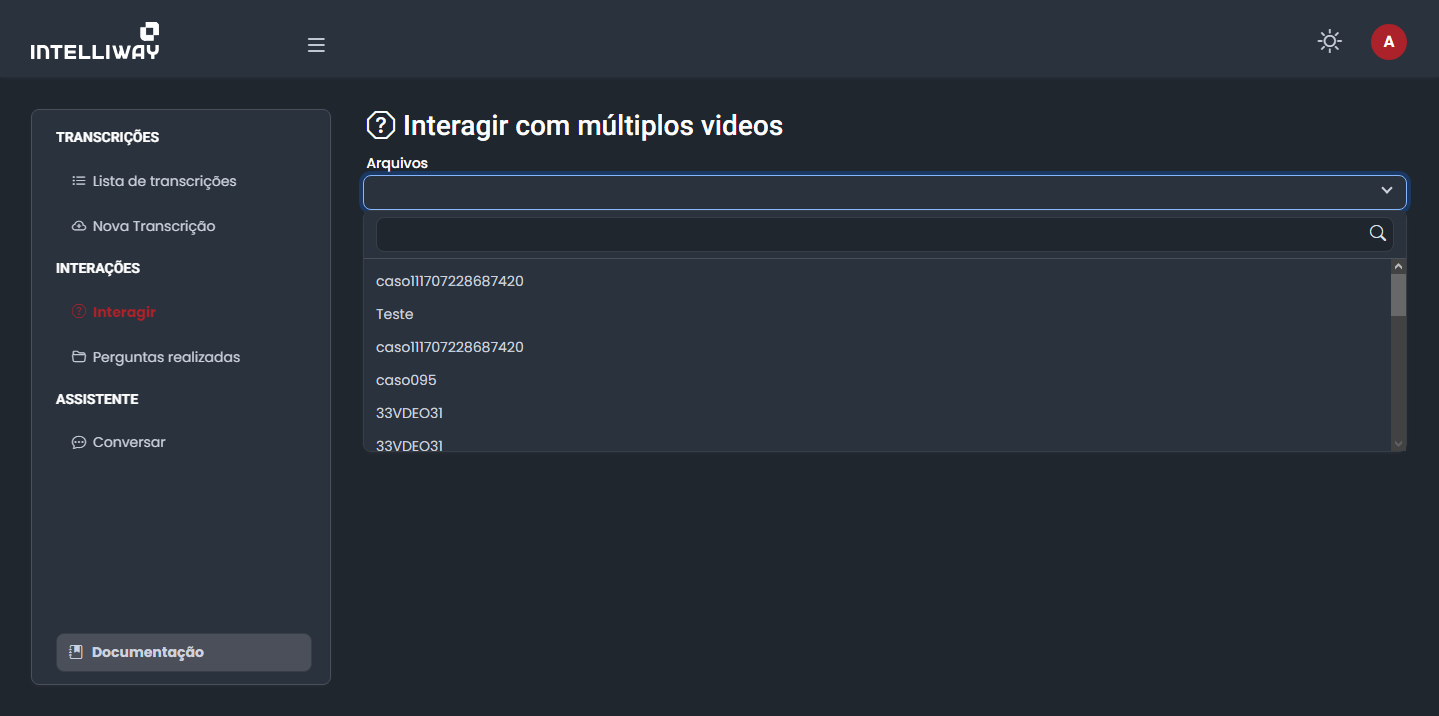Click the hamburger menu icon in header

(x=316, y=45)
